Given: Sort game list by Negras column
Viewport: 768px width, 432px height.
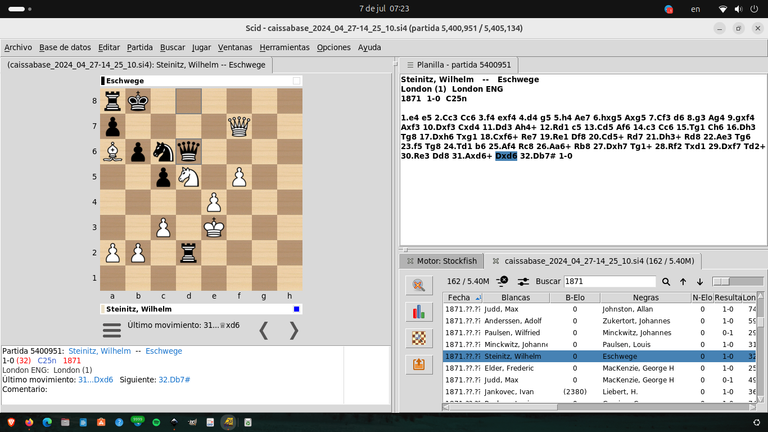Looking at the screenshot, I should point(645,297).
